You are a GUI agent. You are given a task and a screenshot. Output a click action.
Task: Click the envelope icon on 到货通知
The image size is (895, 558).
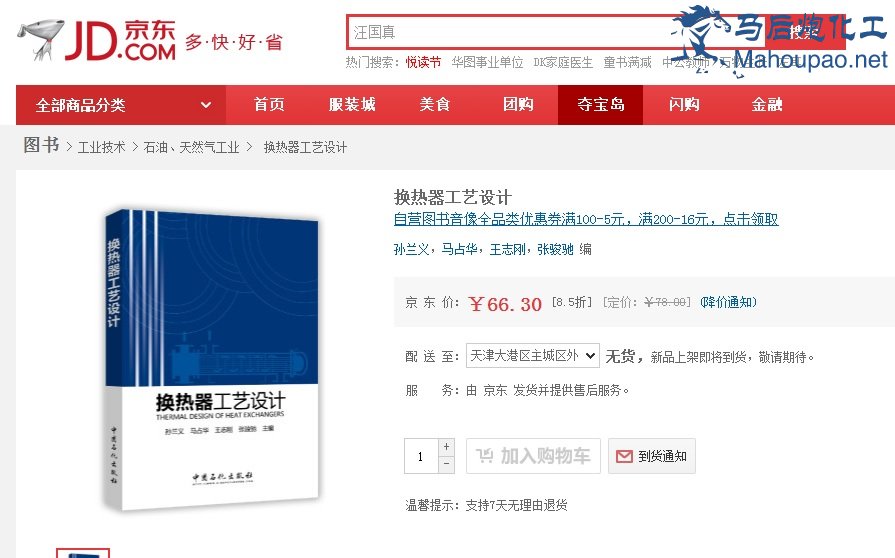(x=624, y=456)
